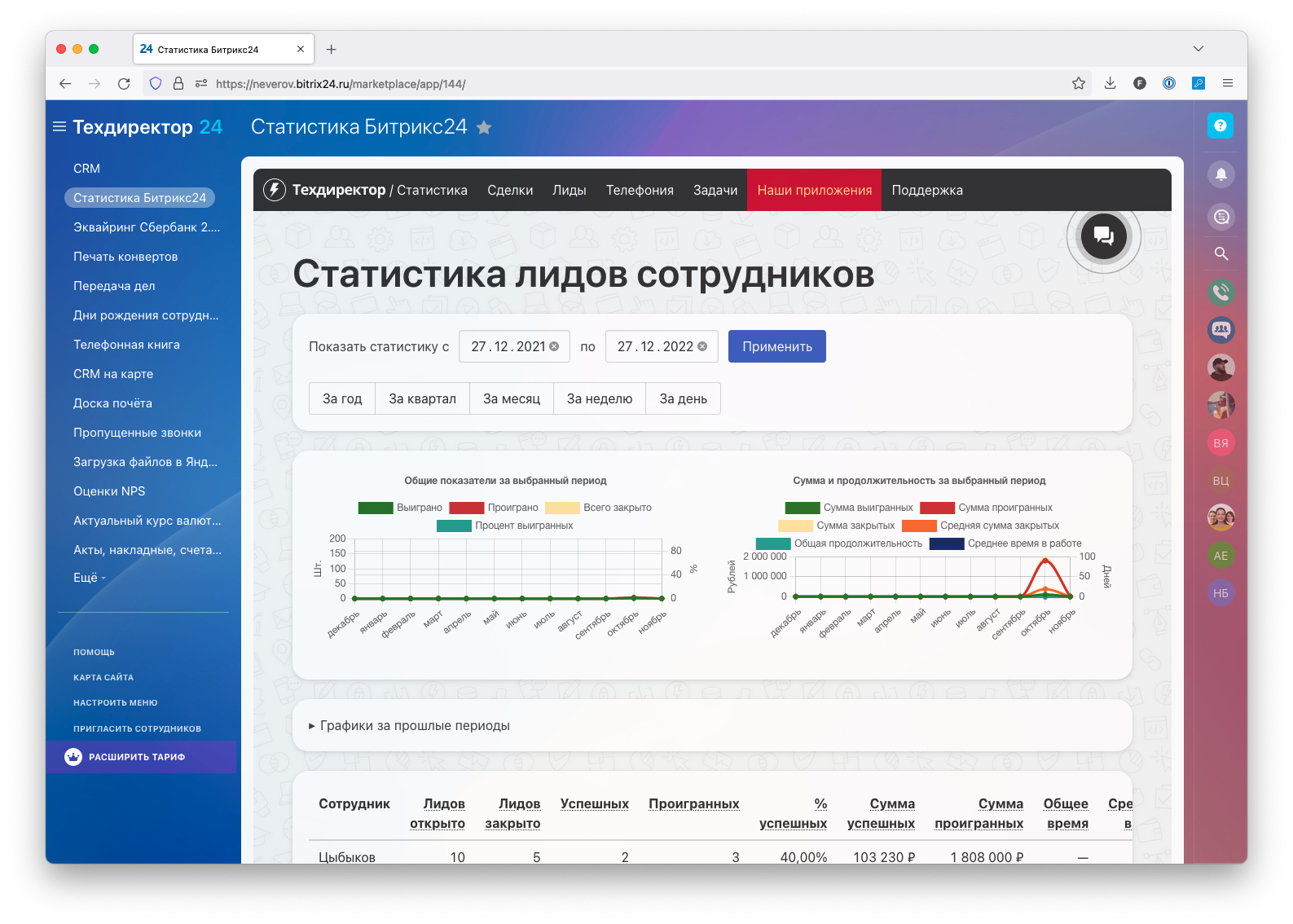This screenshot has width=1293, height=924.
Task: Show statistics За неделю
Action: 600,398
